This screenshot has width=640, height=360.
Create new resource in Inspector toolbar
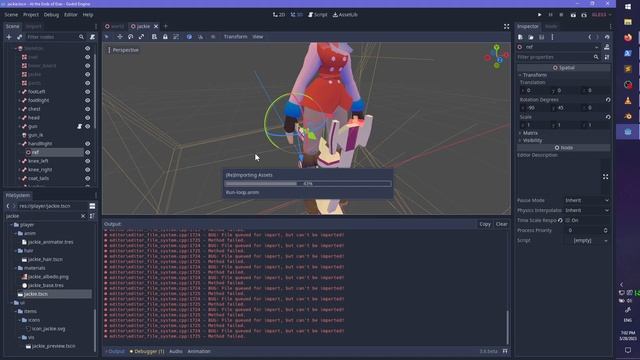pyautogui.click(x=520, y=37)
